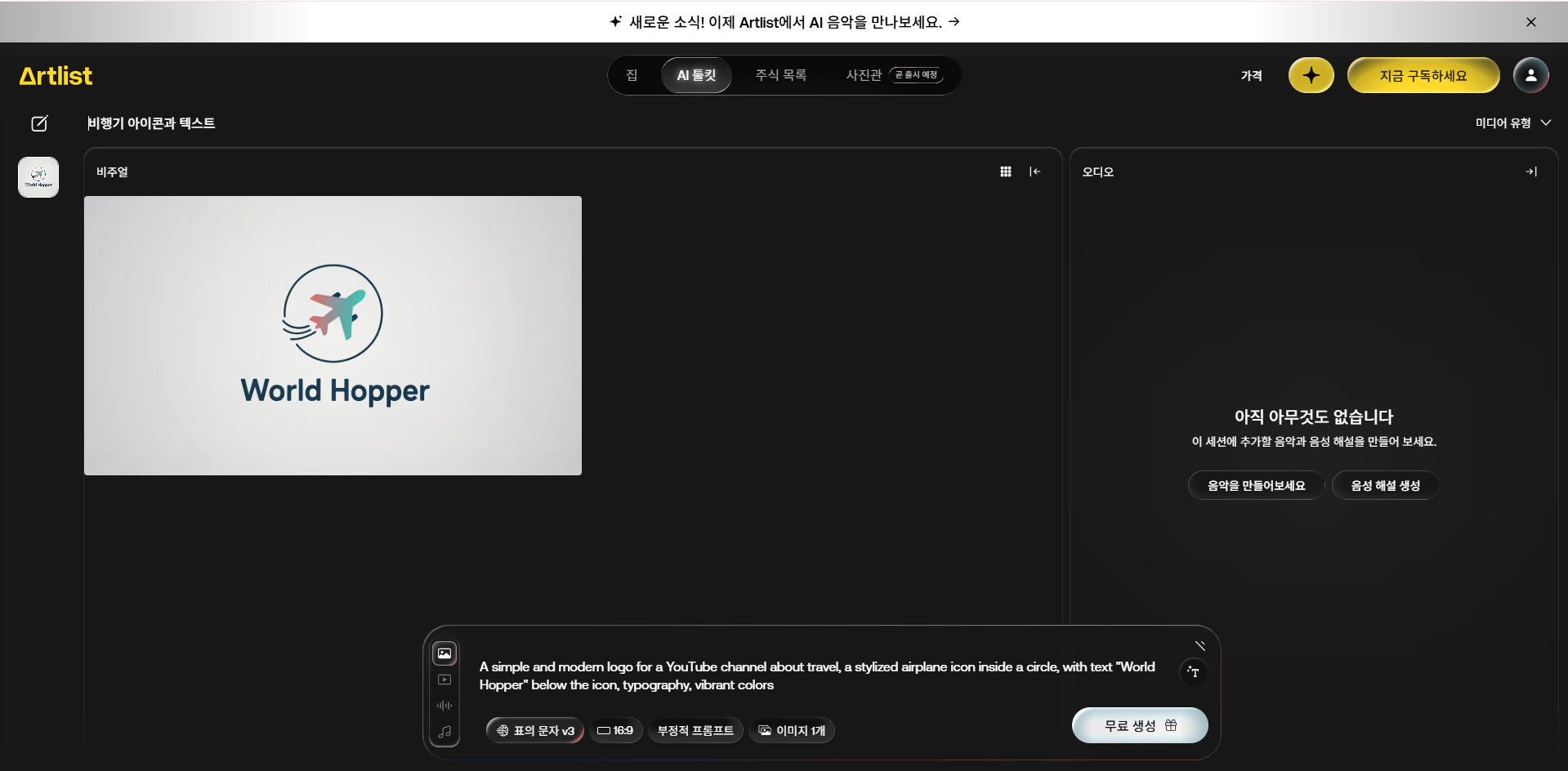Click the 무료 생성 generate button

click(1139, 725)
